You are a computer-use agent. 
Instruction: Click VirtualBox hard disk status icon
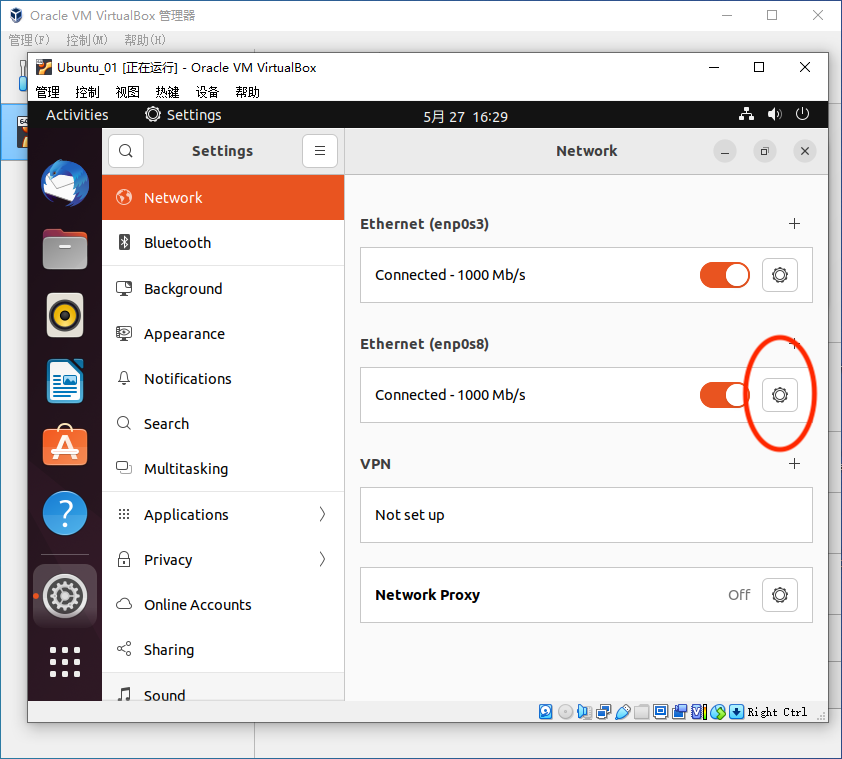pyautogui.click(x=546, y=712)
